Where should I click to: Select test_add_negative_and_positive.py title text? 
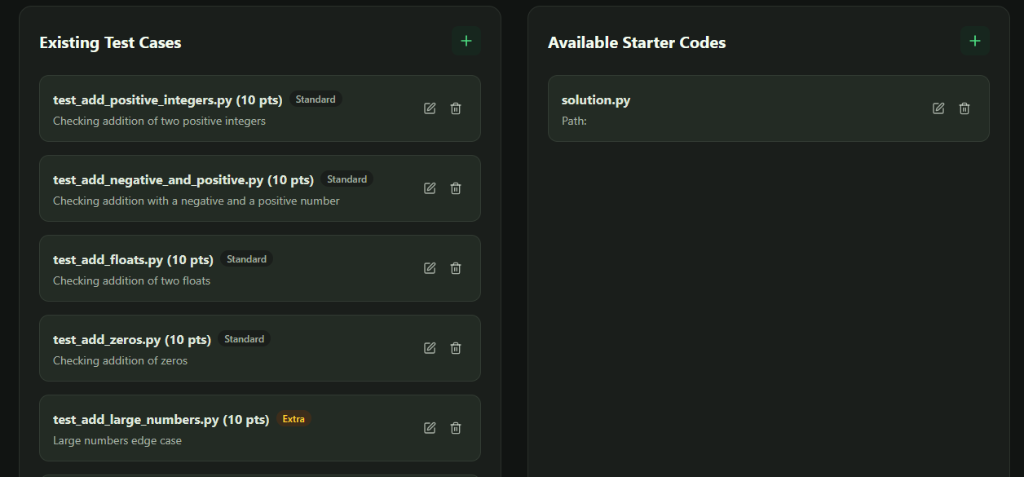coord(184,180)
